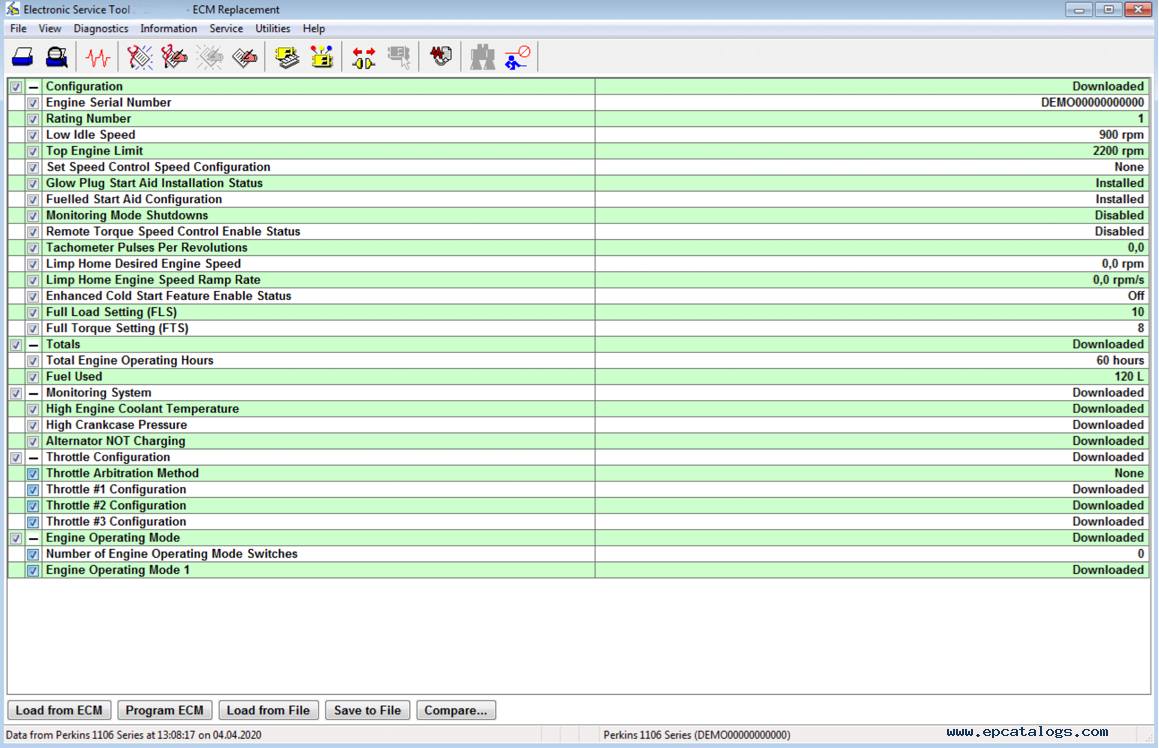Collapse the Configuration group
This screenshot has height=748, width=1159.
pos(33,87)
